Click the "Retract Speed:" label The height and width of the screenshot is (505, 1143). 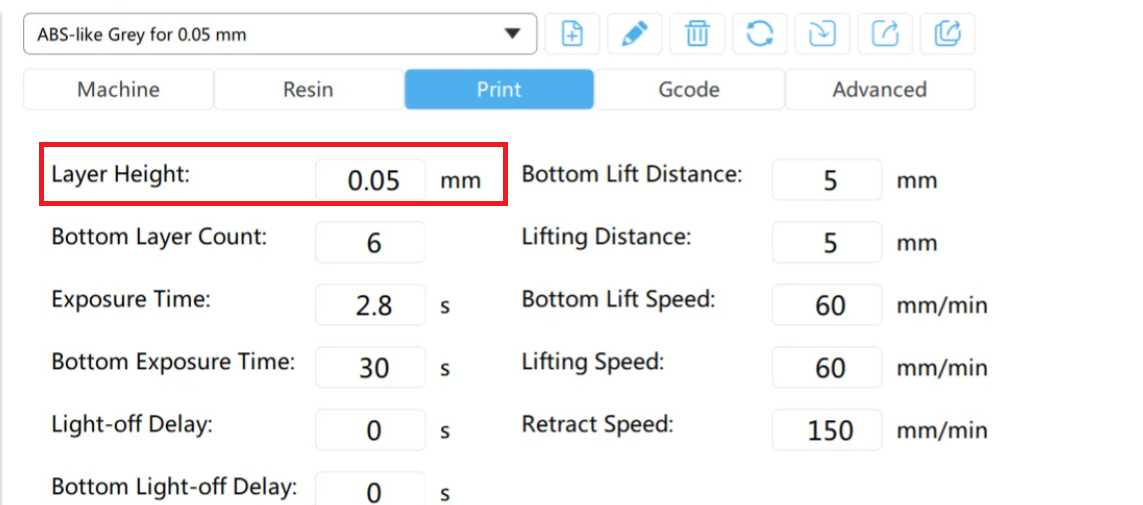[x=598, y=425]
